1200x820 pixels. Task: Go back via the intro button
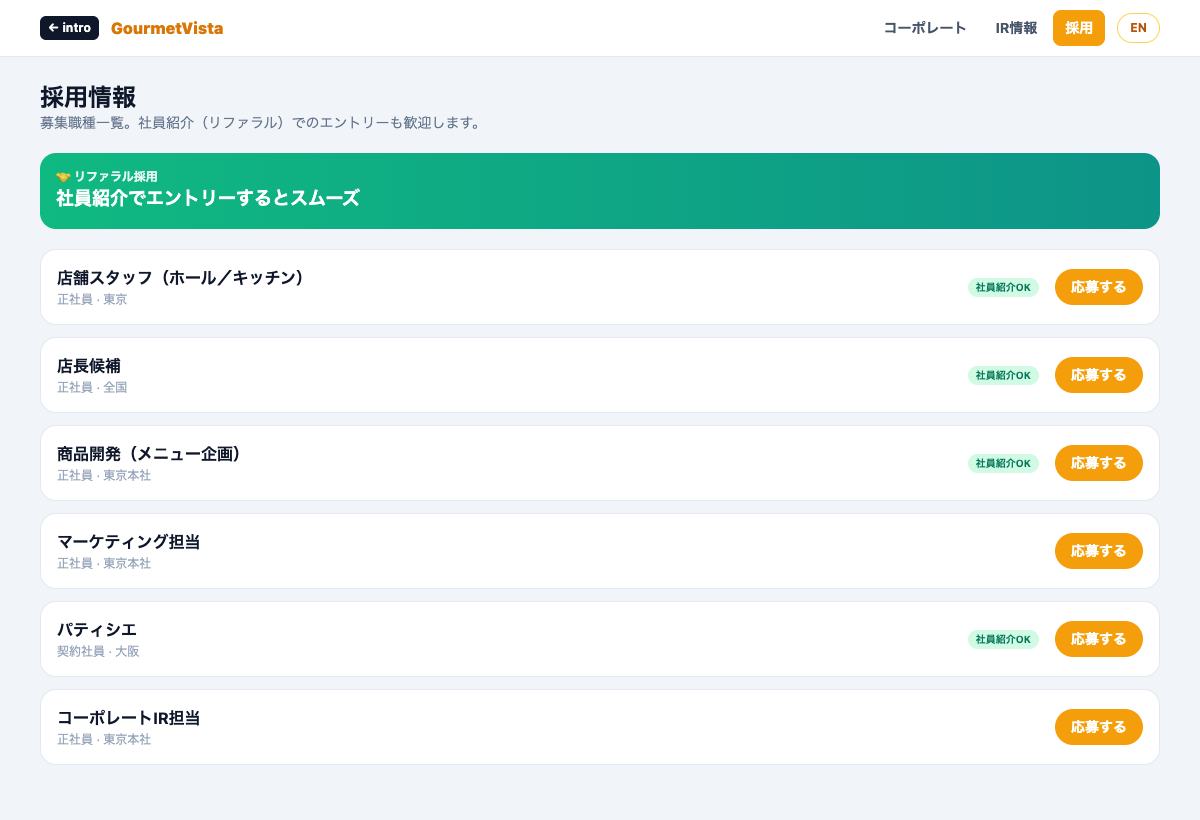69,28
